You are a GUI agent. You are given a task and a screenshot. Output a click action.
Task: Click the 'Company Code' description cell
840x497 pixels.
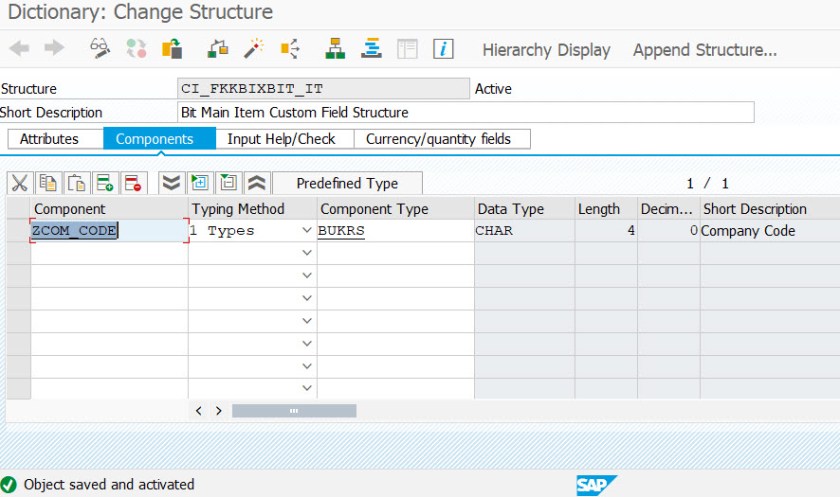[770, 230]
